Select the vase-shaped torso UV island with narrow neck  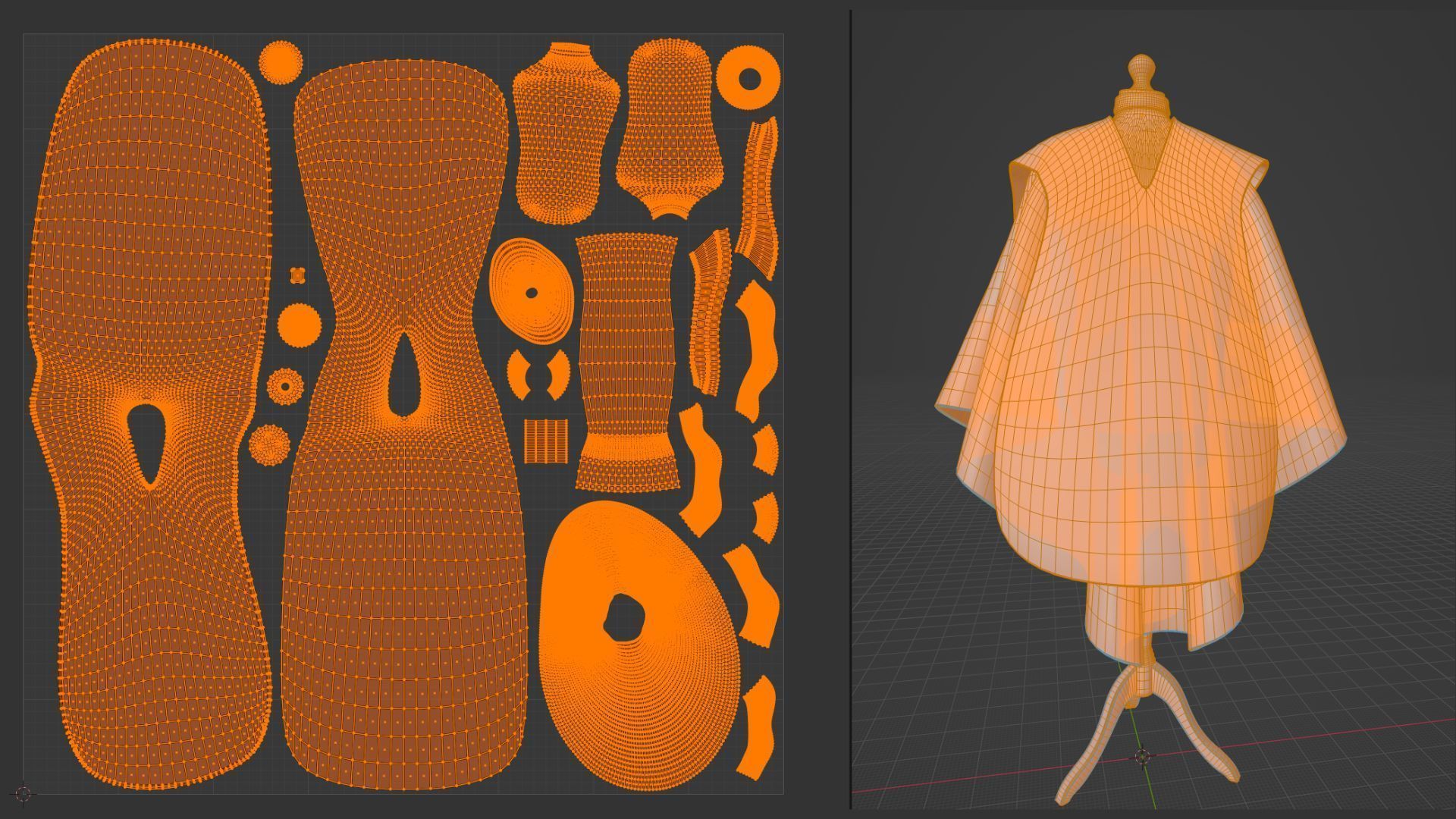pos(566,133)
